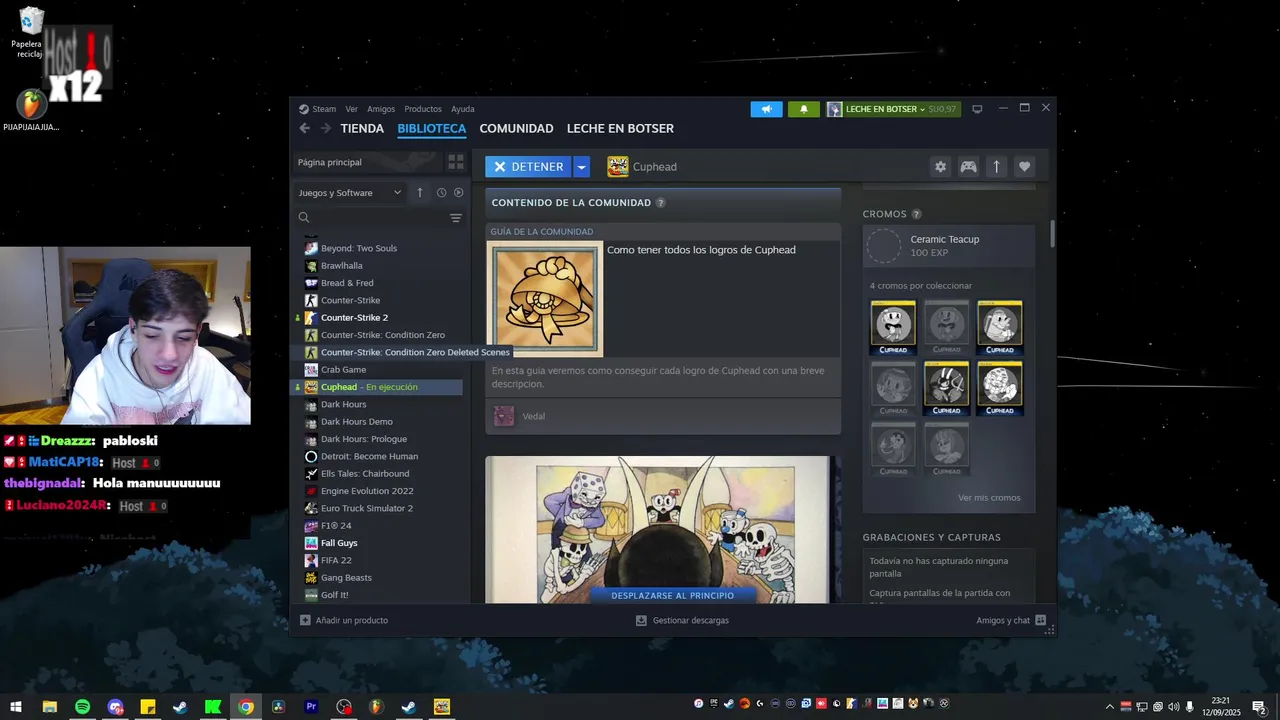The image size is (1280, 720).
Task: Expand the LECHE EN BOTSER account menu
Action: click(x=886, y=109)
